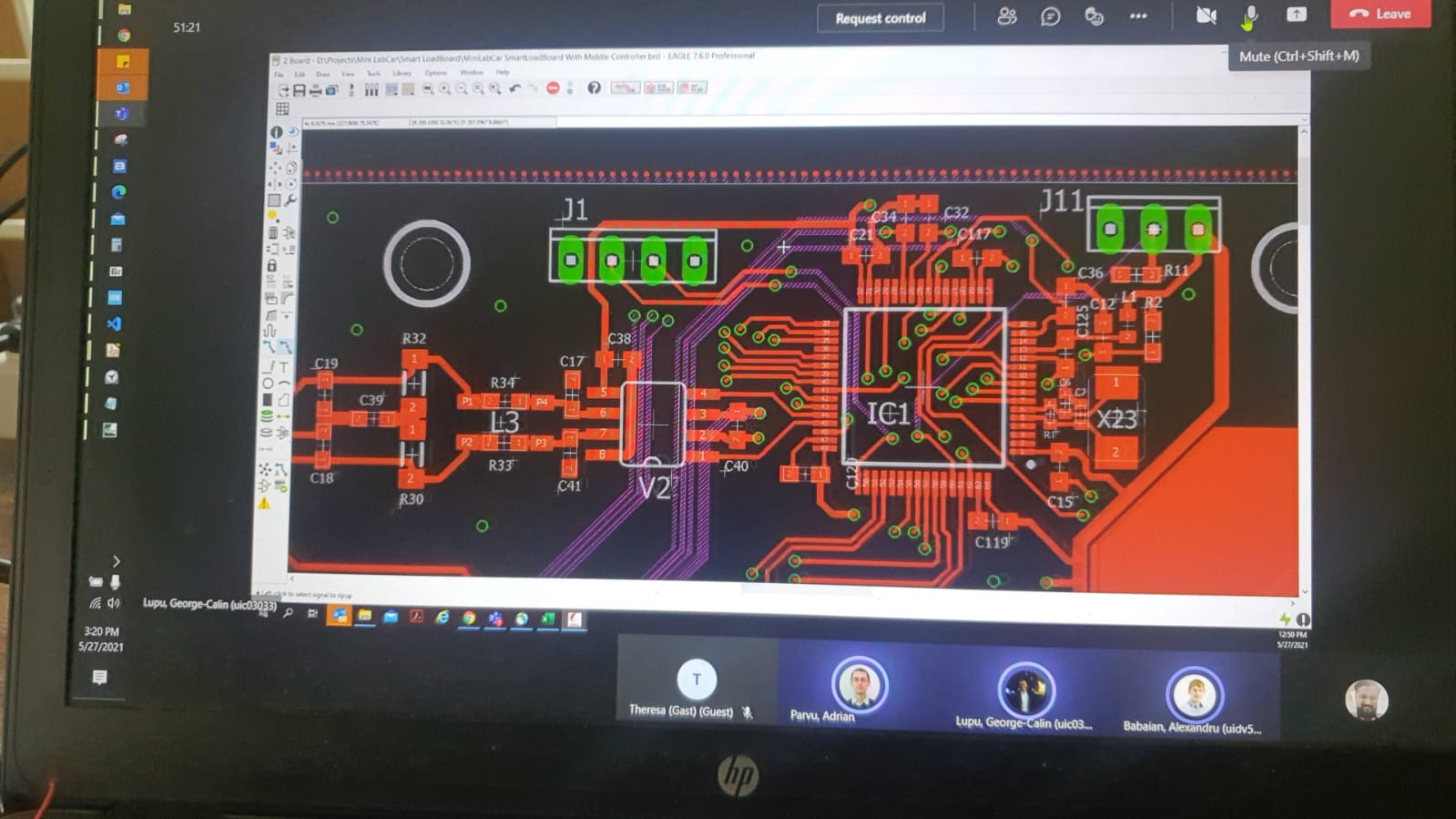Screen dimensions: 1456x819
Task: Expand the hidden tray icons chevron
Action: 116,561
